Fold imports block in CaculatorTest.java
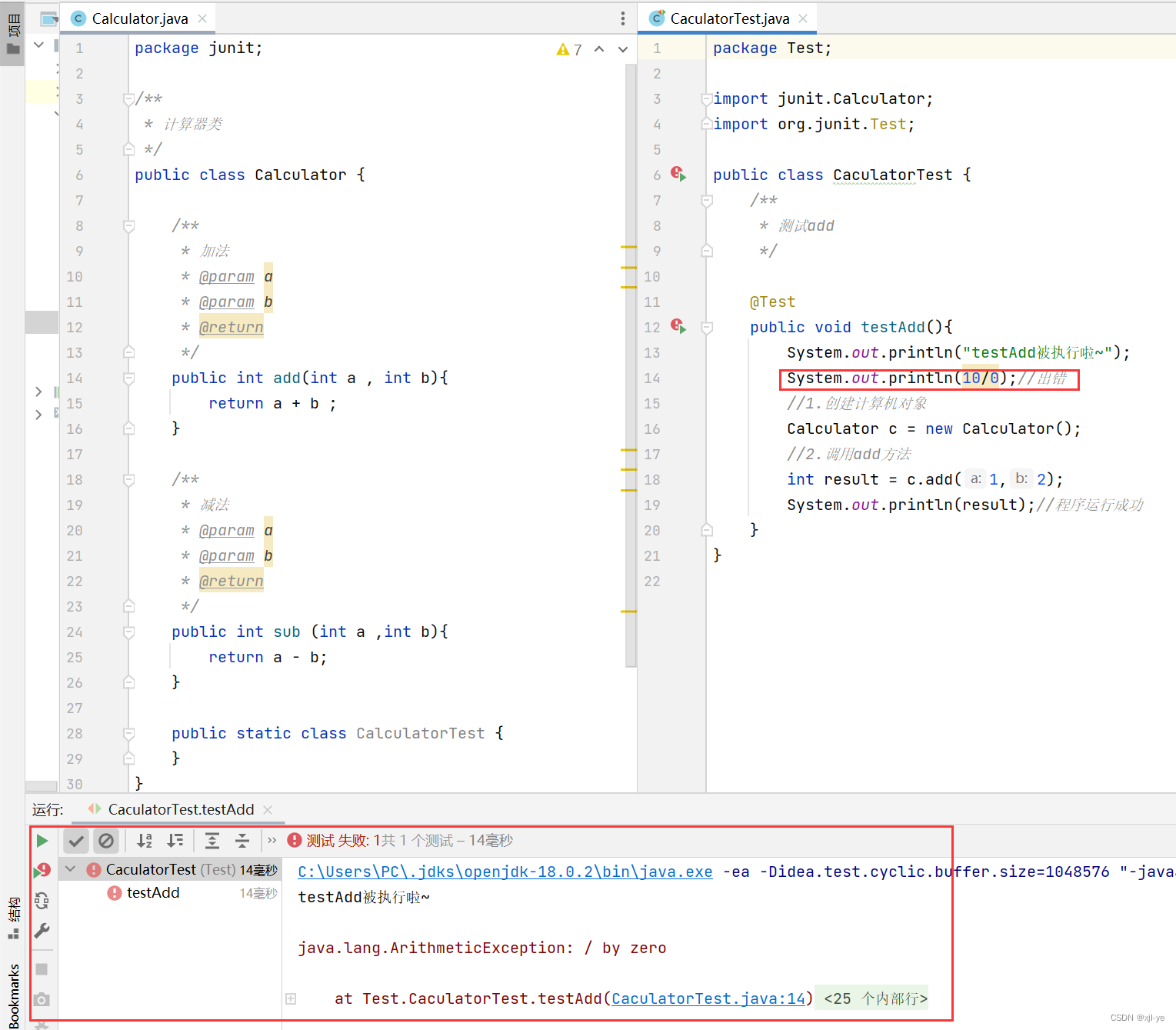This screenshot has height=1030, width=1176. [x=706, y=98]
